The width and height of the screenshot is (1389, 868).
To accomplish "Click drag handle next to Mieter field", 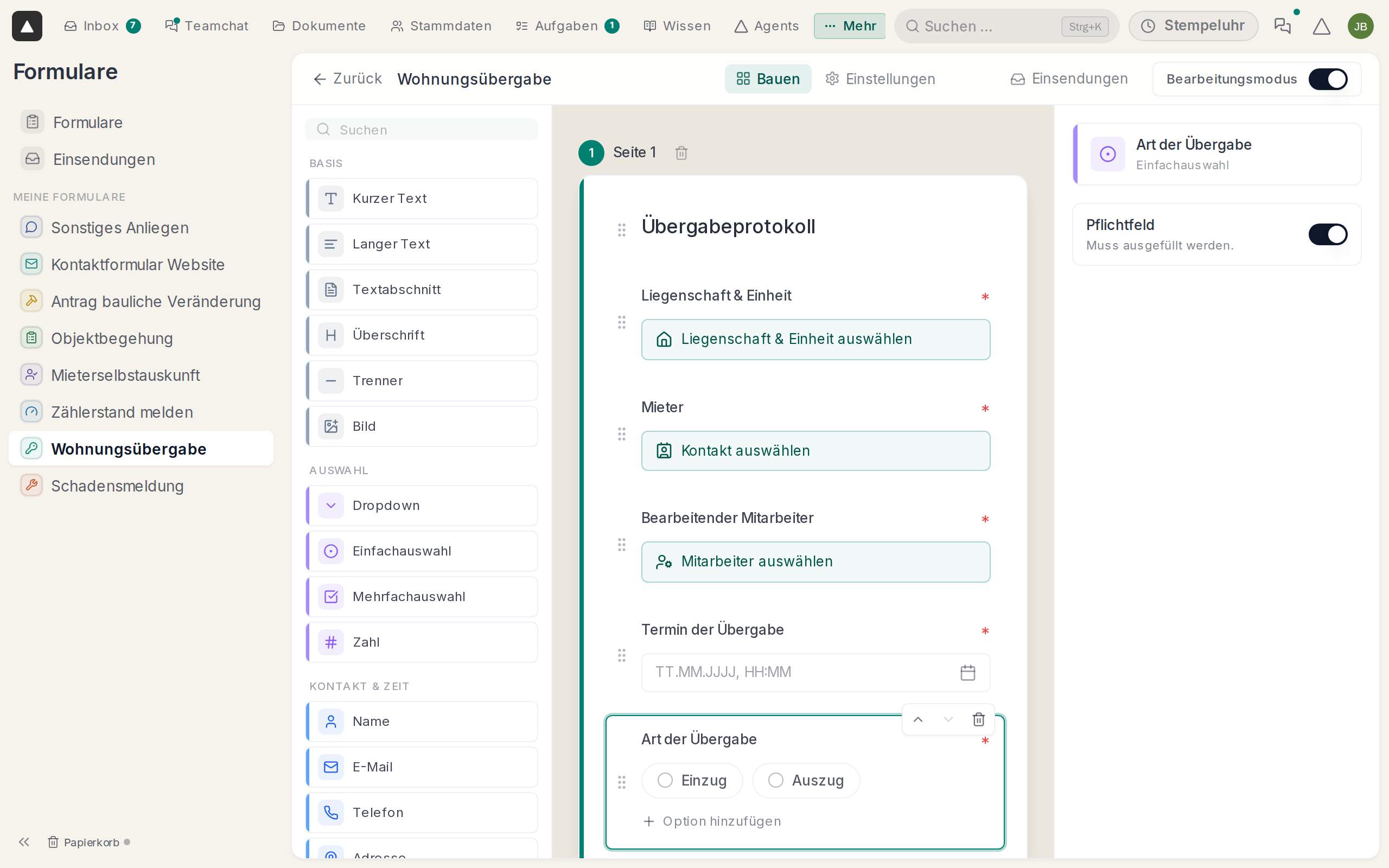I will pos(622,433).
